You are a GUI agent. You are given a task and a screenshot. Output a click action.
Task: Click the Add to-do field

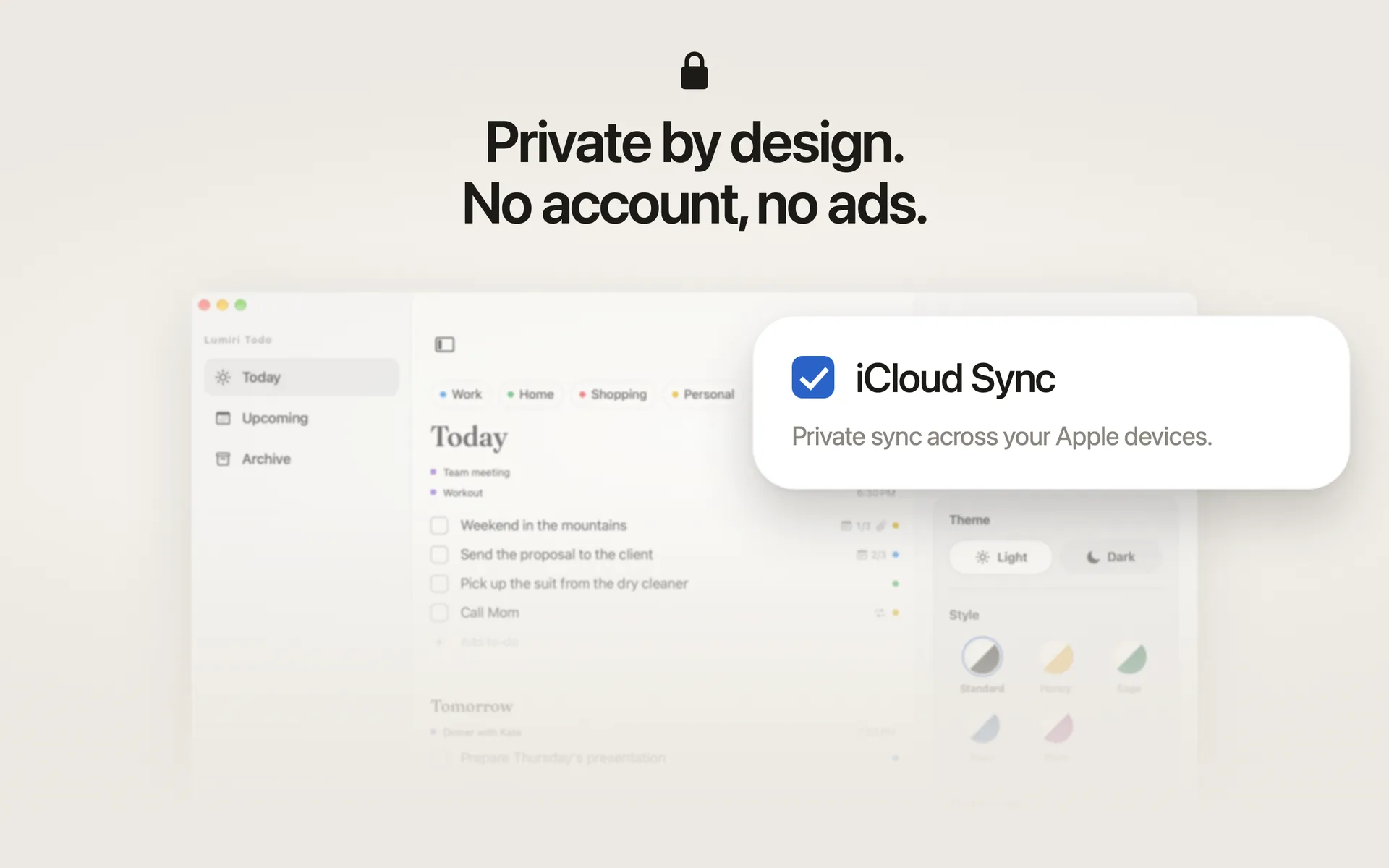(x=489, y=642)
